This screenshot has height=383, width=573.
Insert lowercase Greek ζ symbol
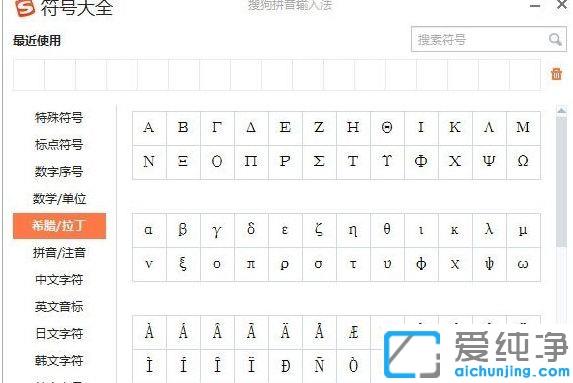point(319,230)
